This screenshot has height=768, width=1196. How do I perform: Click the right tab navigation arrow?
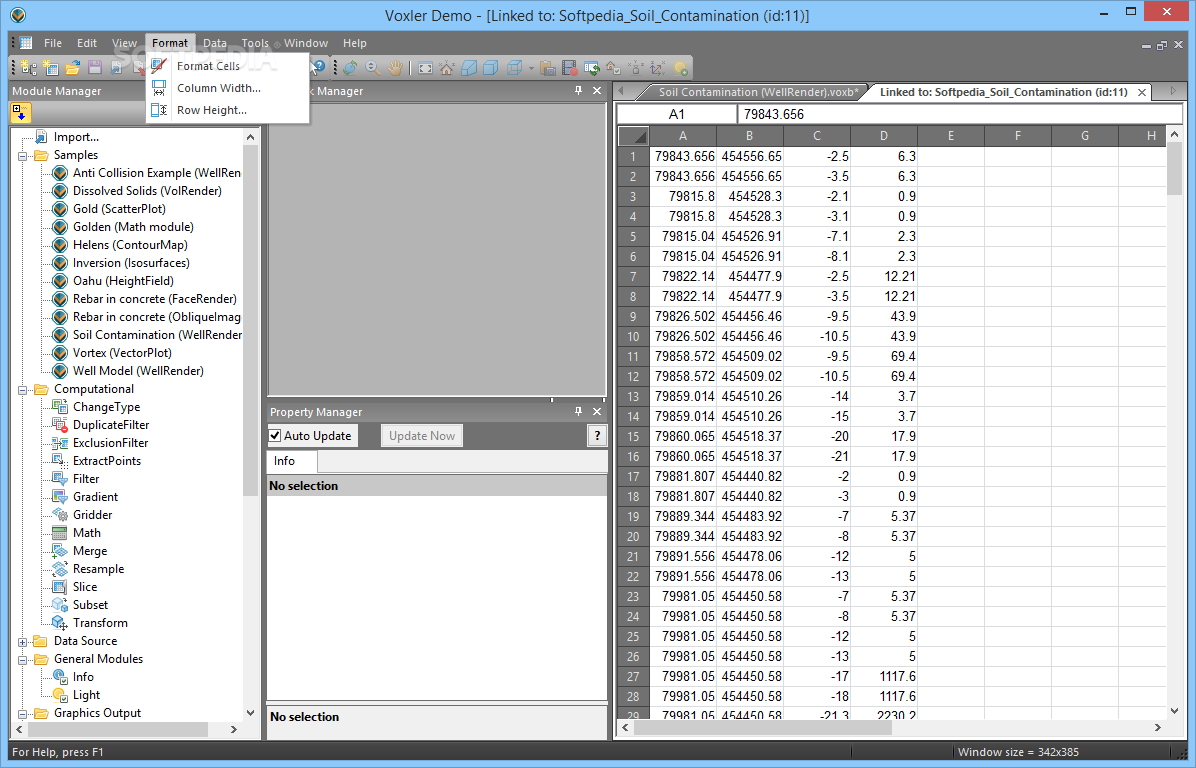[1173, 92]
